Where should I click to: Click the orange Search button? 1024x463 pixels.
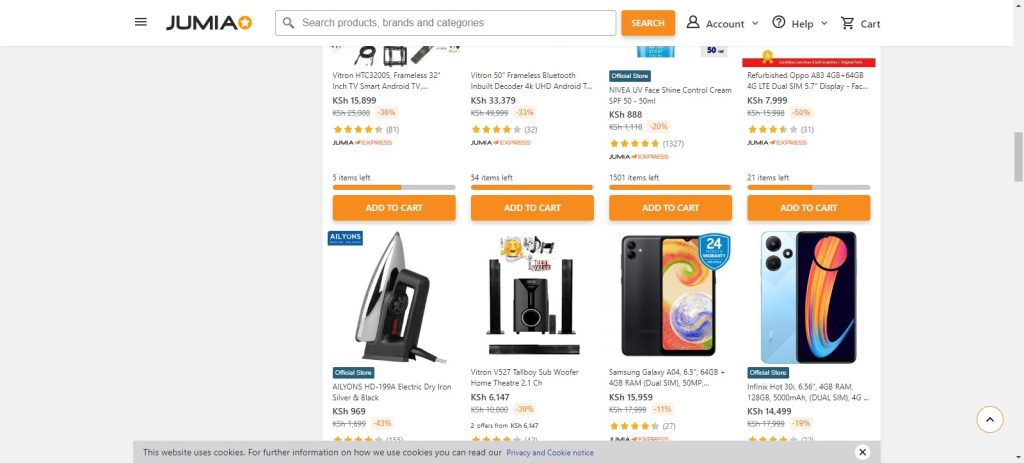(647, 23)
